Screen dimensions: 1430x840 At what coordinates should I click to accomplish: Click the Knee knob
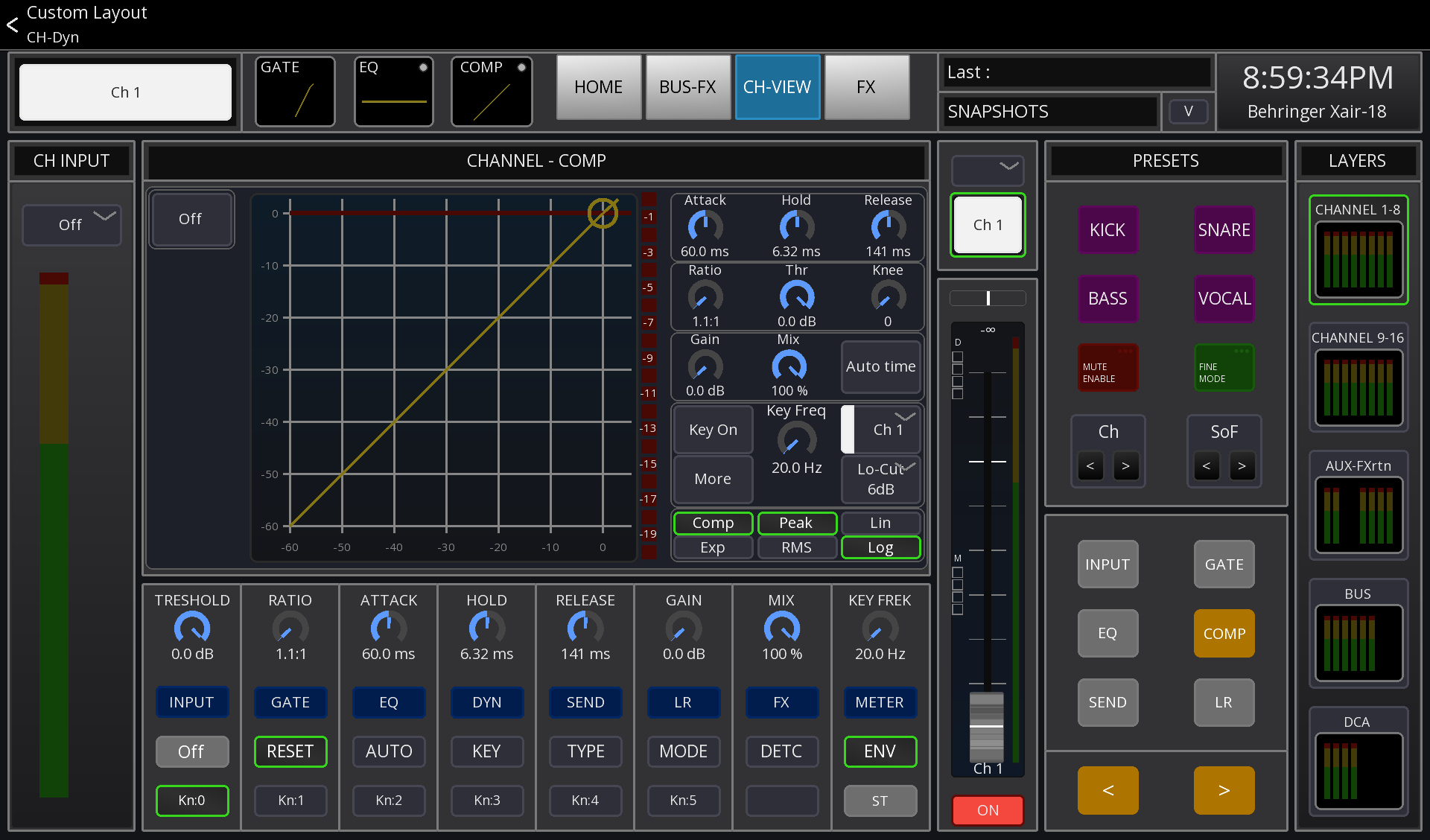point(888,296)
